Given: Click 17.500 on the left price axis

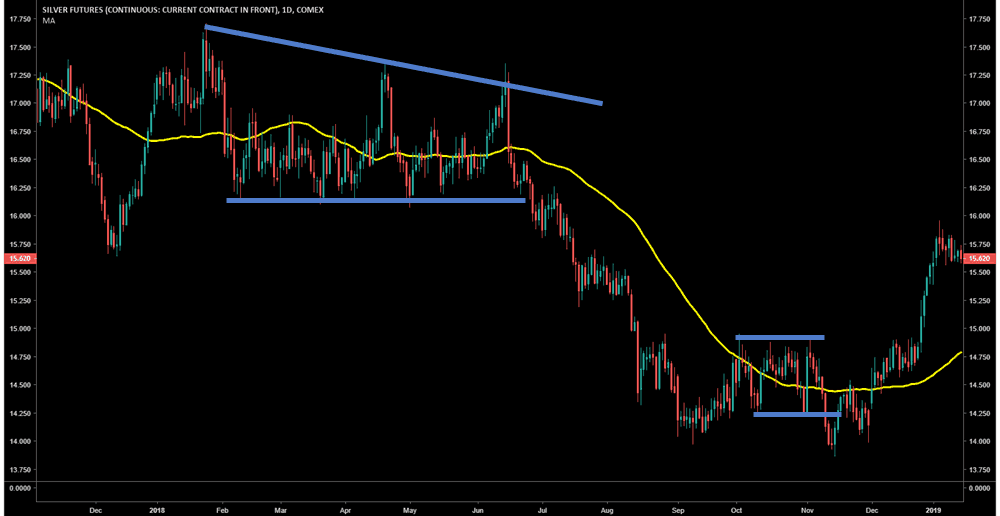Looking at the screenshot, I should pos(20,47).
